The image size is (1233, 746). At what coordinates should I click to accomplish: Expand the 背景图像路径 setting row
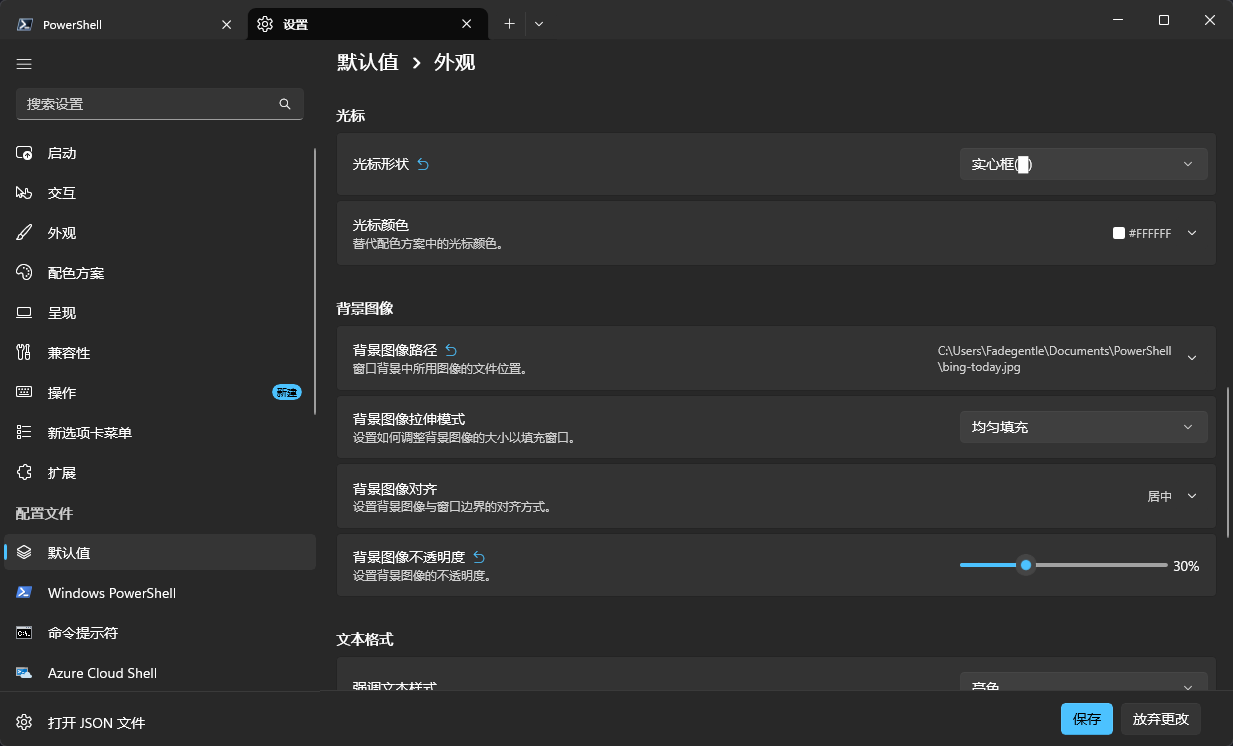tap(1191, 358)
